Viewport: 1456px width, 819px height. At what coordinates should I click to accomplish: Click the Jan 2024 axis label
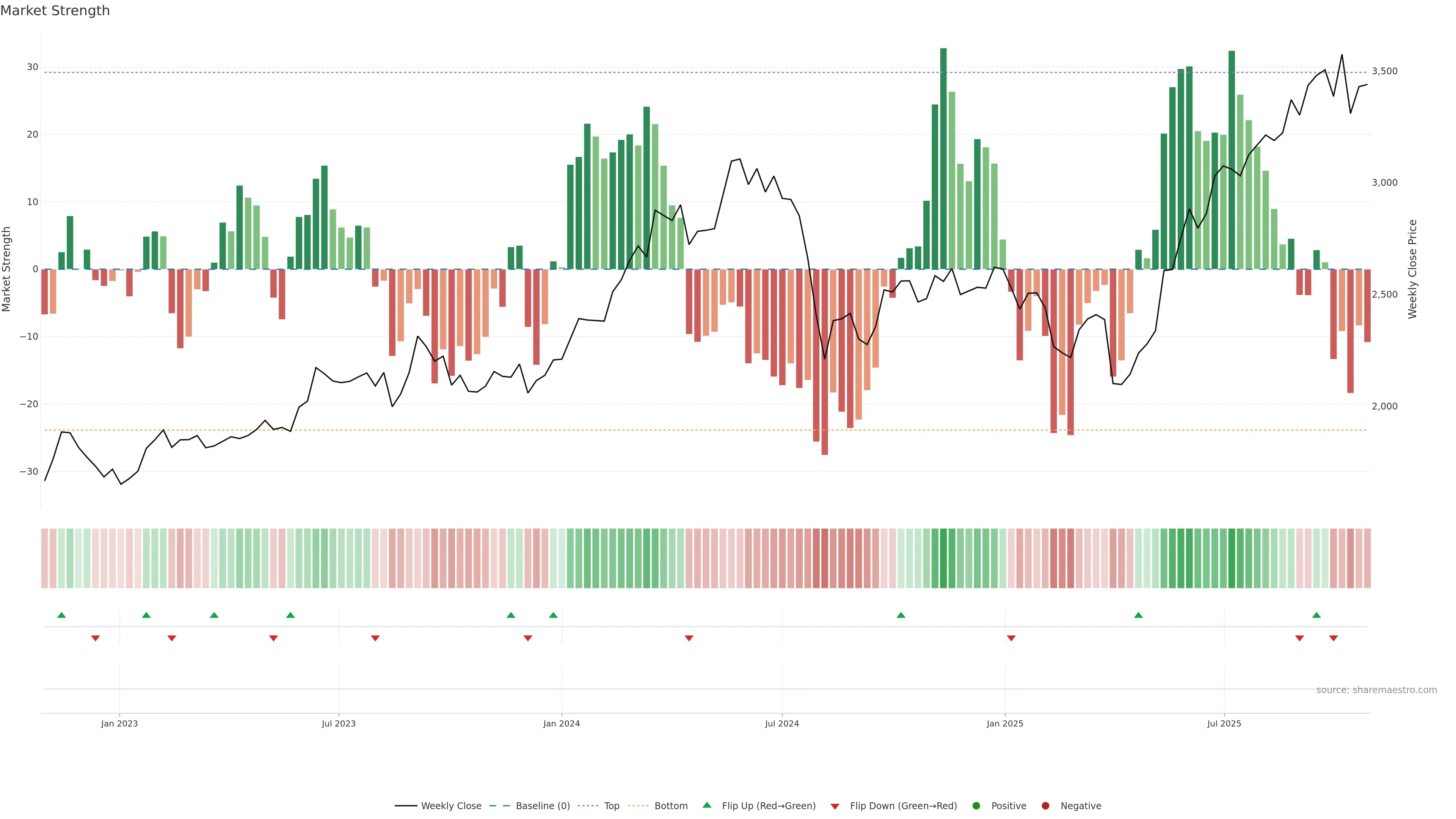coord(561,723)
